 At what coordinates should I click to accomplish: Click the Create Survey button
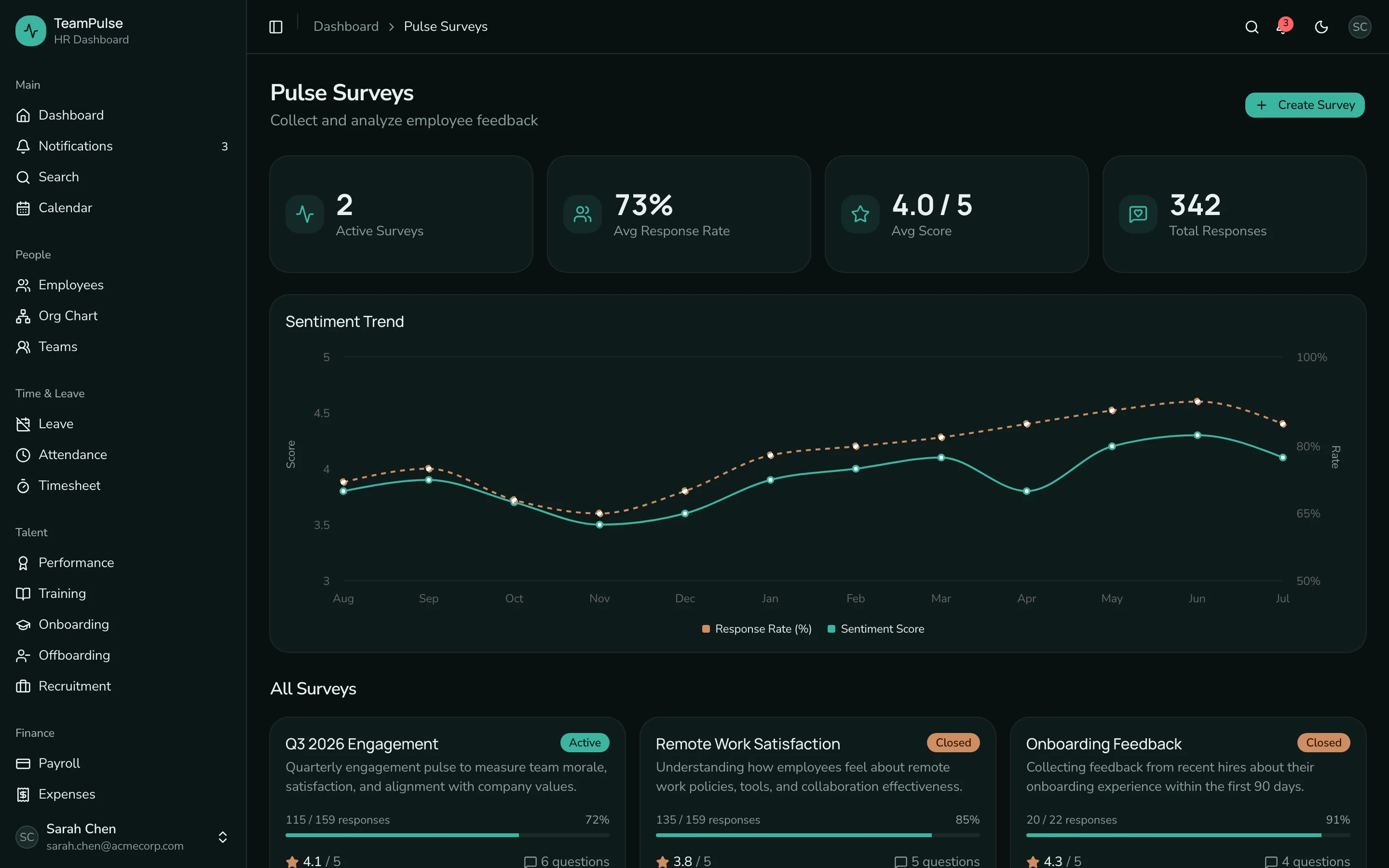(x=1305, y=105)
